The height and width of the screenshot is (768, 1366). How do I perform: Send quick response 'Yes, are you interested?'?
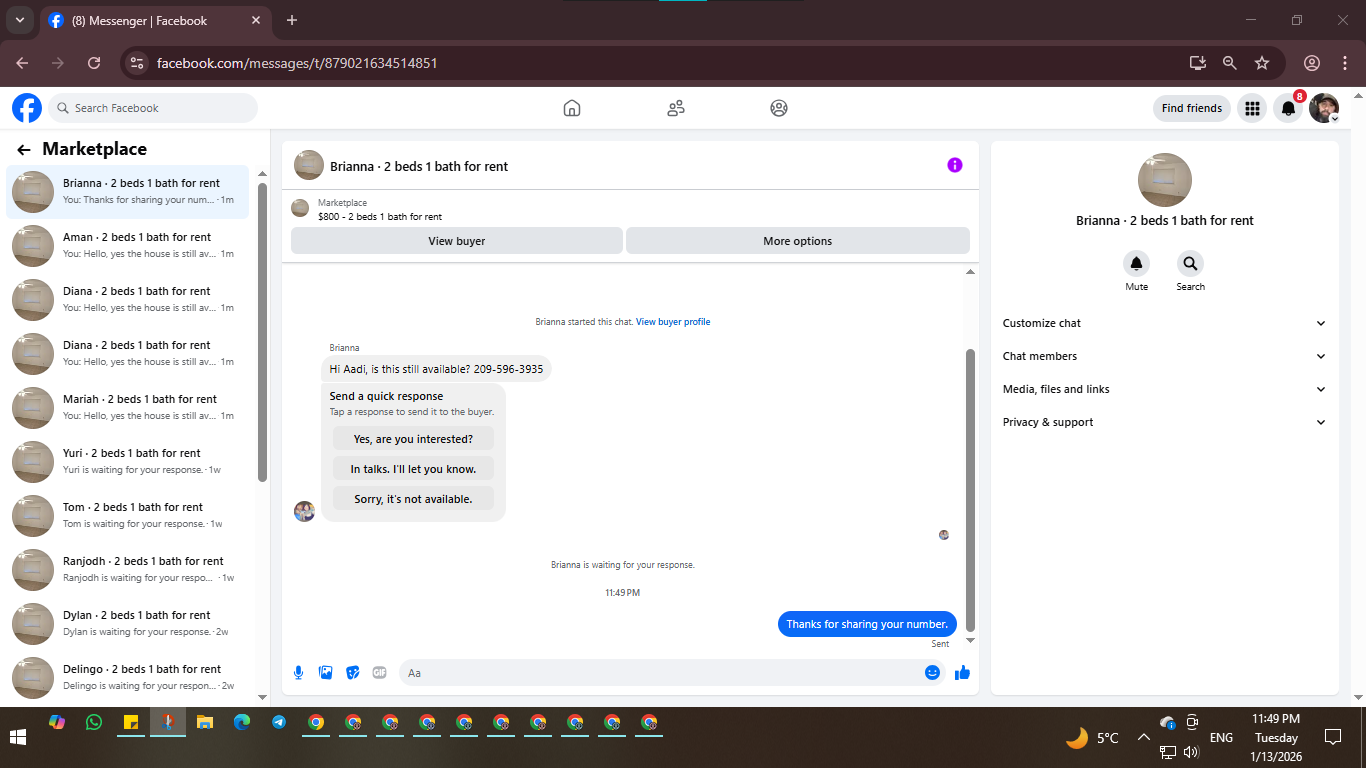413,439
